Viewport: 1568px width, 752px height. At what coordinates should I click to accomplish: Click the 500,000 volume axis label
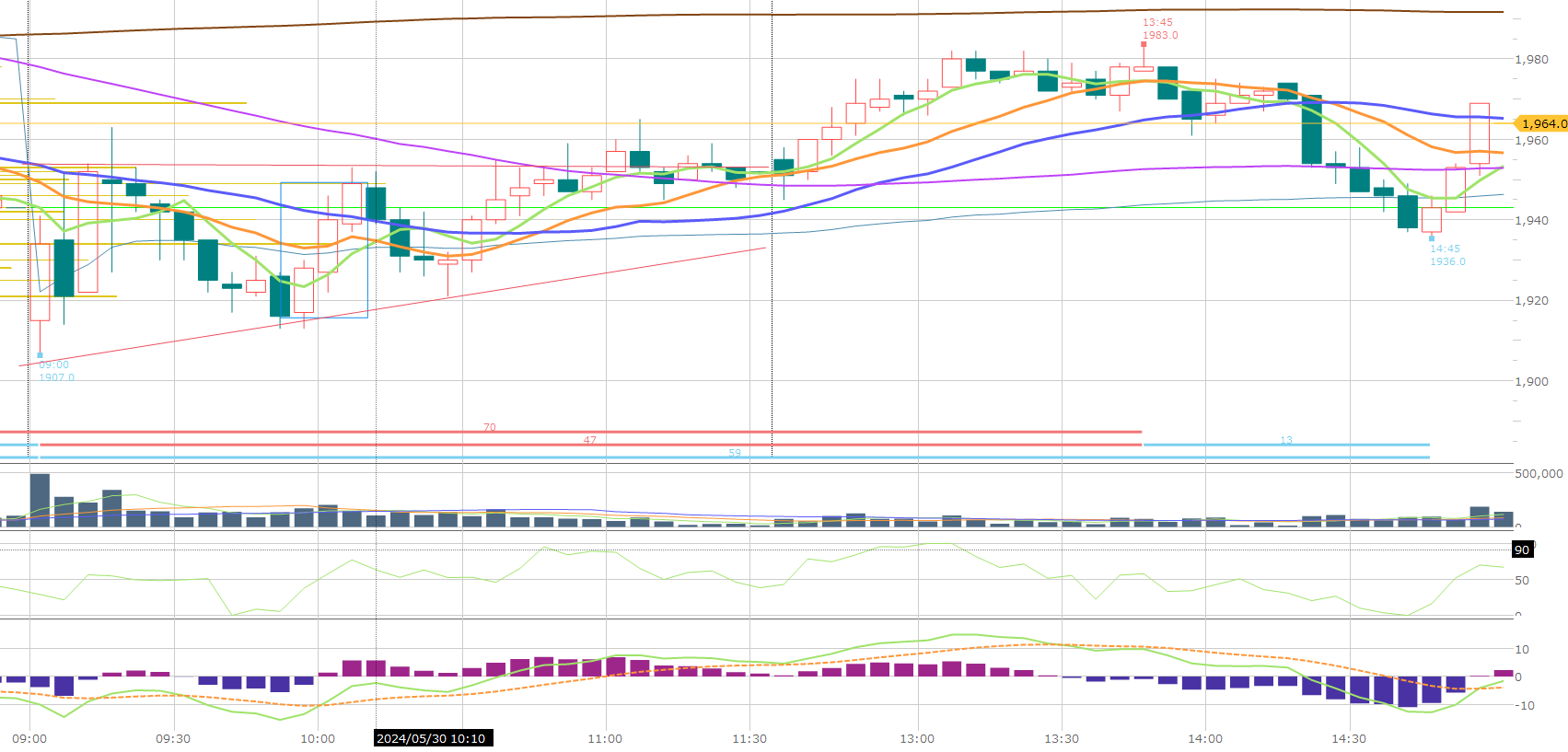[x=1538, y=473]
